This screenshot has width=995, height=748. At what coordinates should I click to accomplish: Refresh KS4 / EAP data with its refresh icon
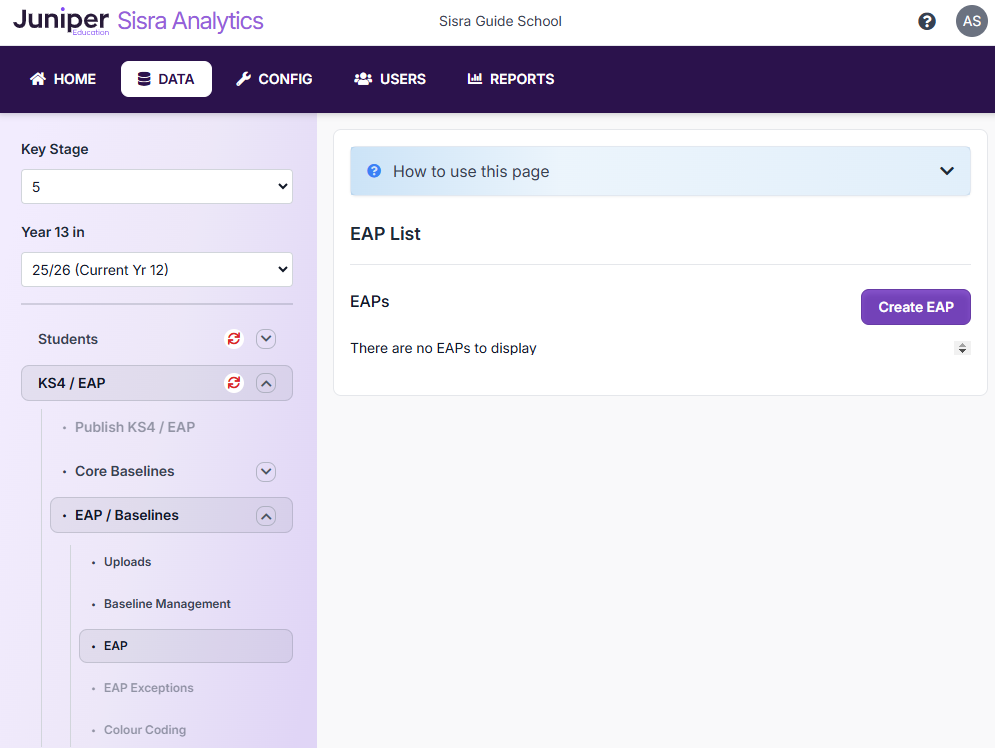[233, 383]
